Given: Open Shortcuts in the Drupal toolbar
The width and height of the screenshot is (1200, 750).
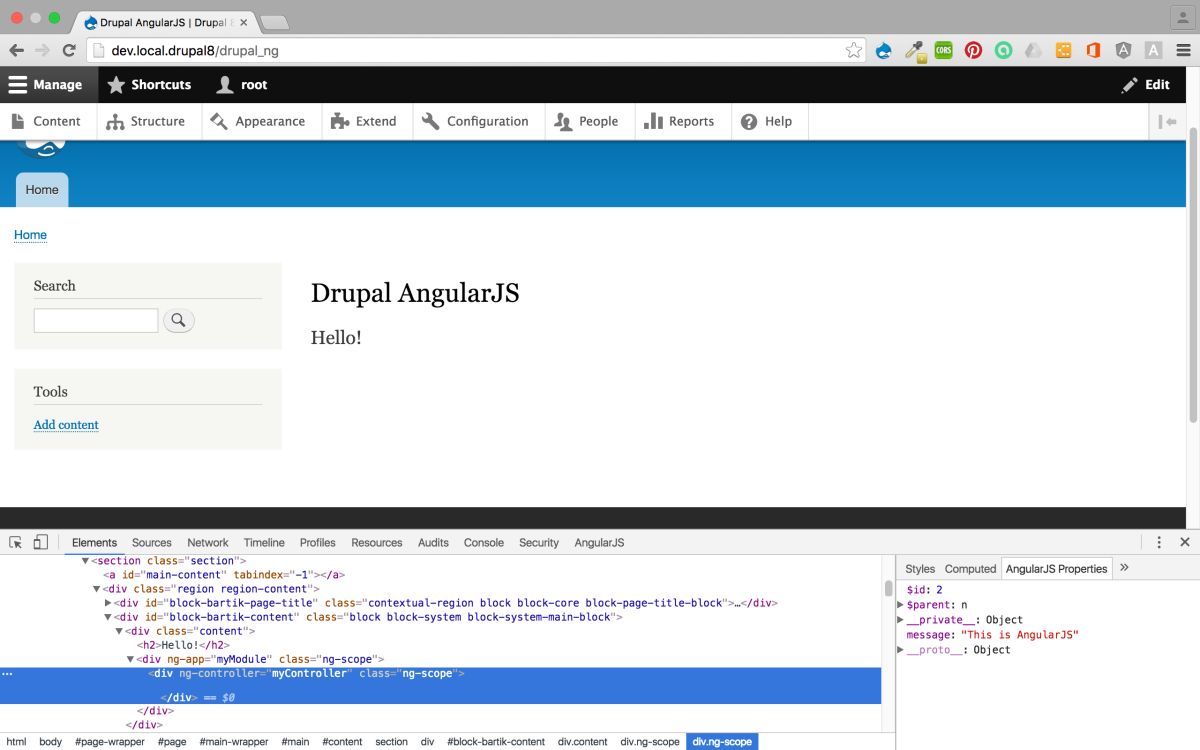Looking at the screenshot, I should (149, 85).
